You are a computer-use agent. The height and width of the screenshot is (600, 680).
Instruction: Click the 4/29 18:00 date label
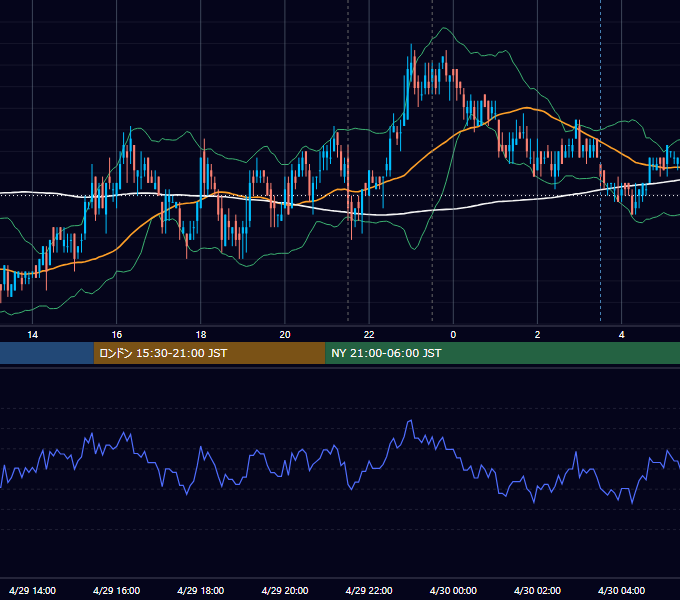tap(201, 590)
